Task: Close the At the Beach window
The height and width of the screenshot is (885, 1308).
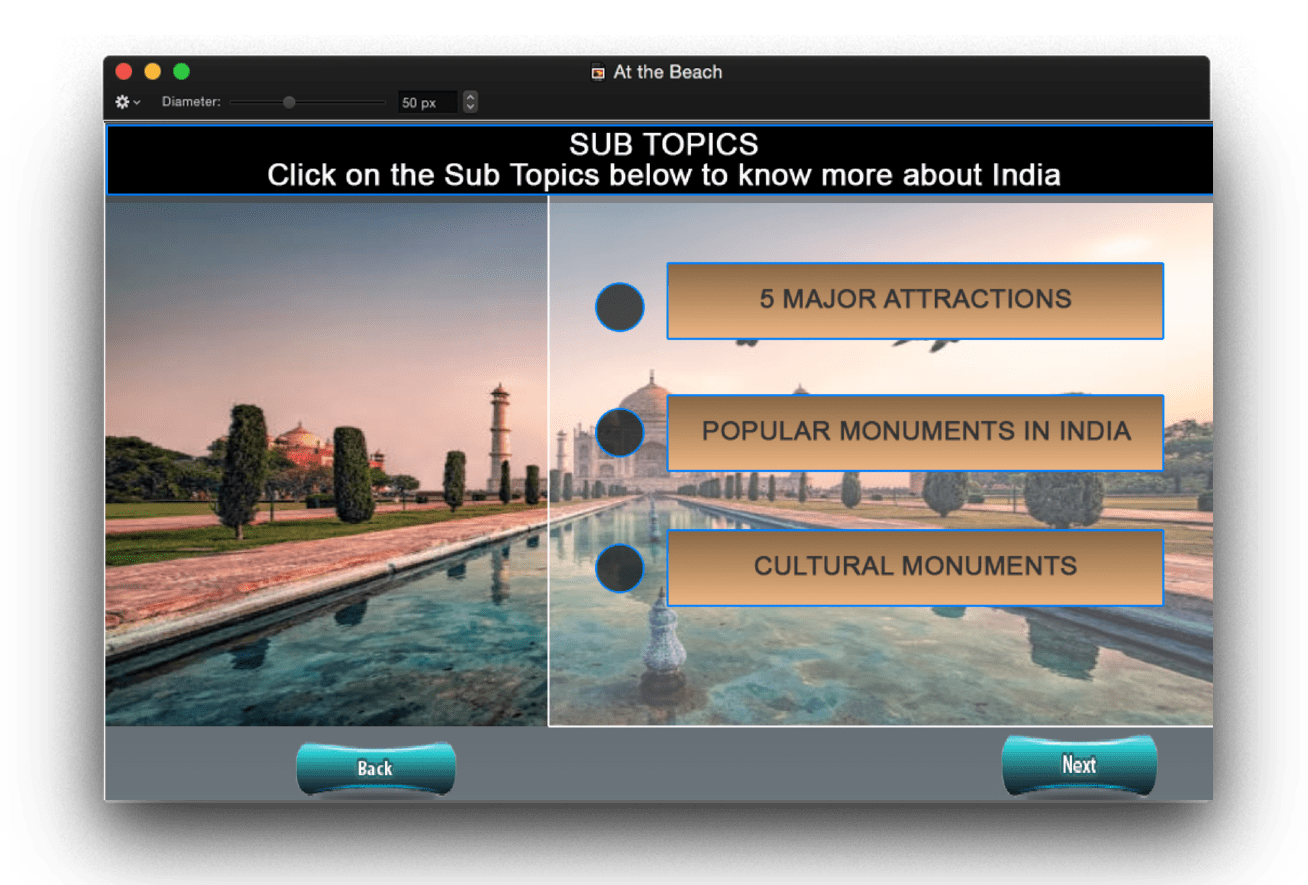Action: (x=124, y=71)
